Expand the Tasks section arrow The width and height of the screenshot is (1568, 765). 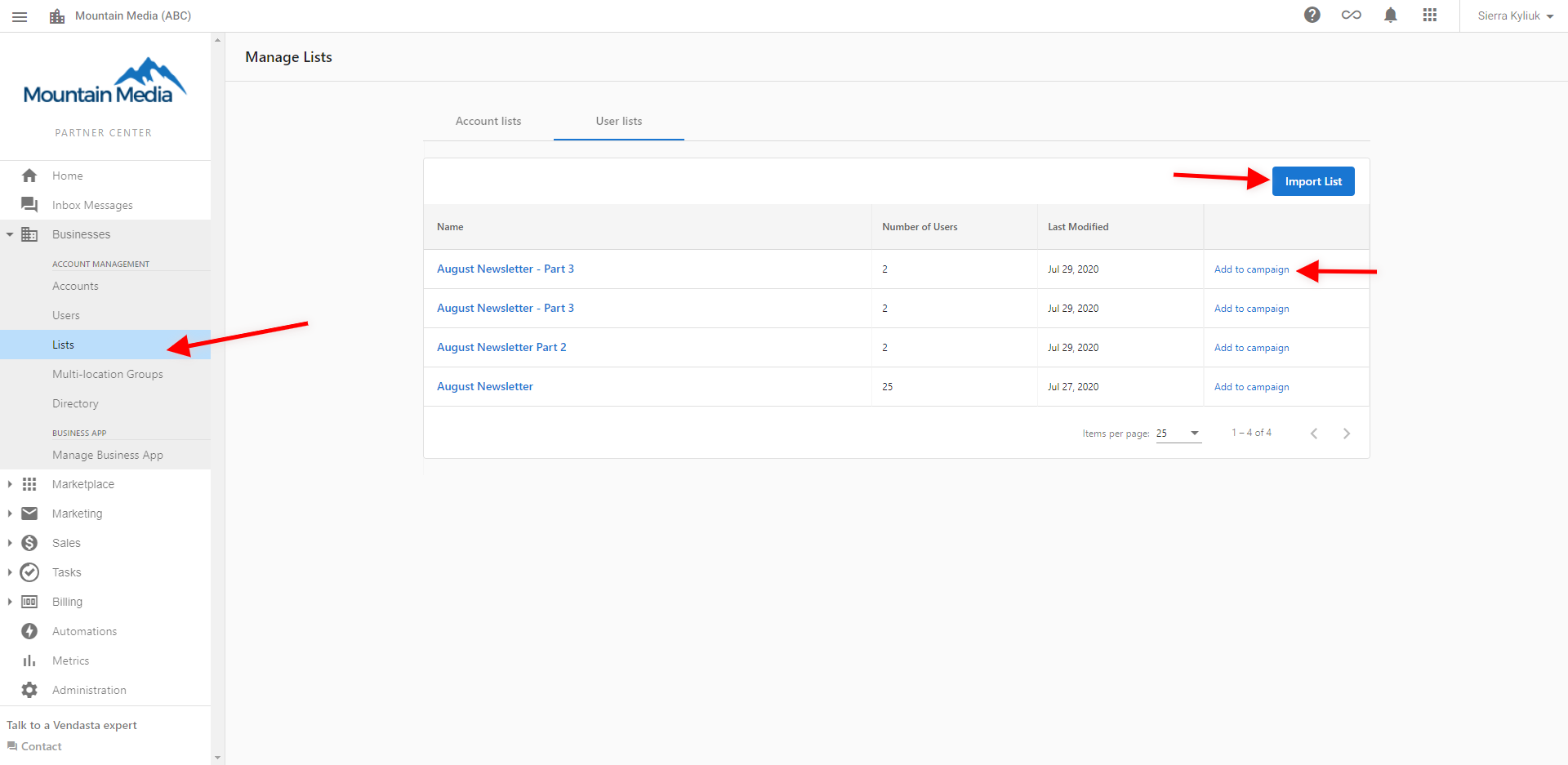(10, 572)
